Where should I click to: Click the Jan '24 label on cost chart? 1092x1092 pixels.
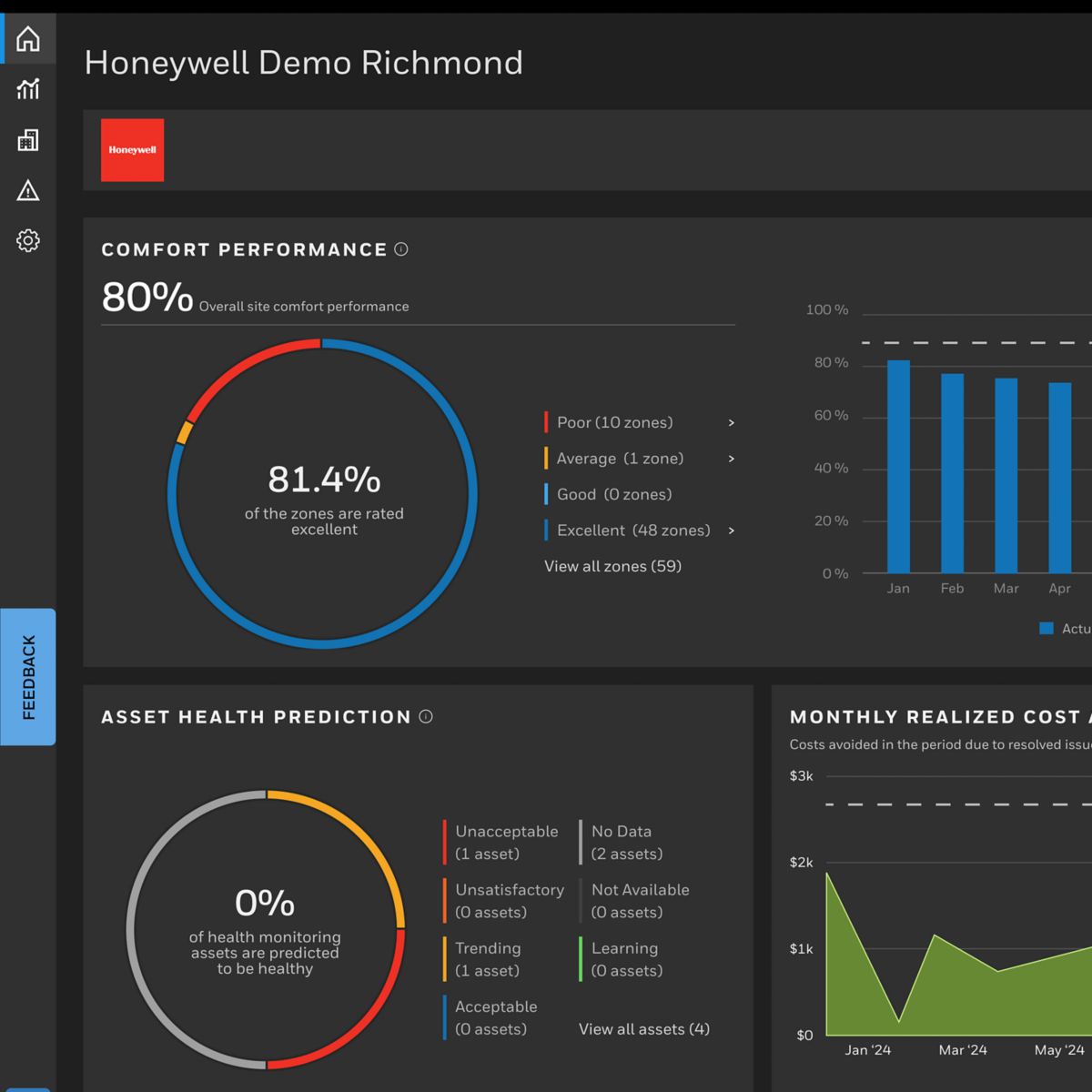(868, 1050)
